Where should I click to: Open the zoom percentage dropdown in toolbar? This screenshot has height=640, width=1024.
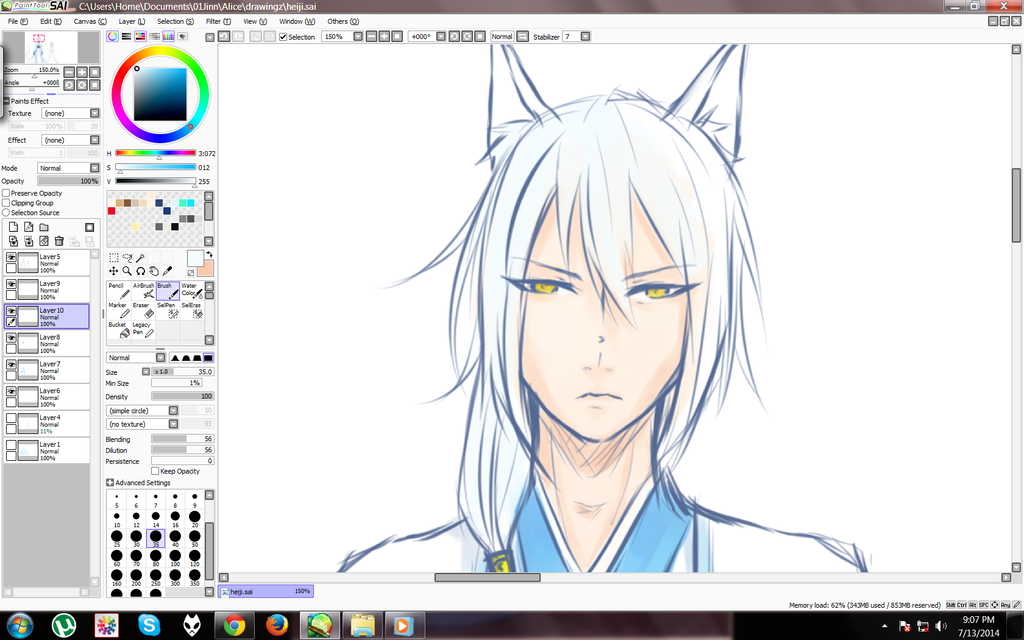[358, 37]
